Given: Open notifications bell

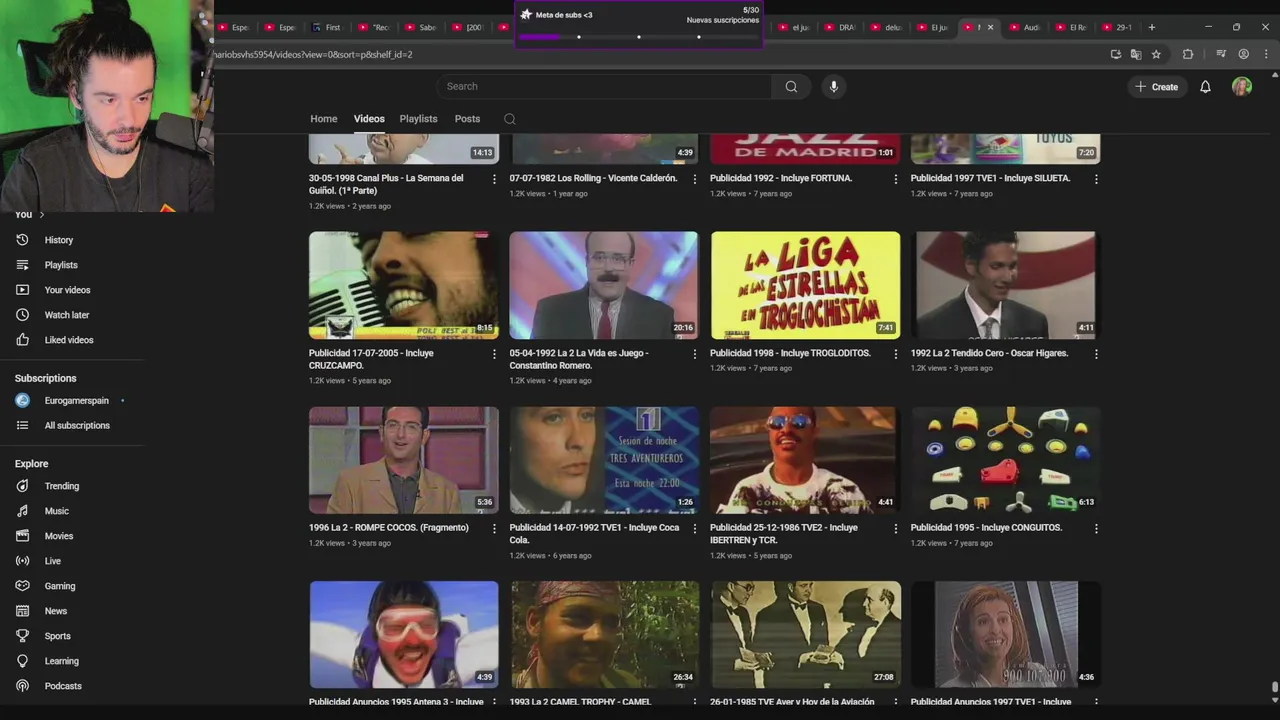Looking at the screenshot, I should click(1205, 87).
